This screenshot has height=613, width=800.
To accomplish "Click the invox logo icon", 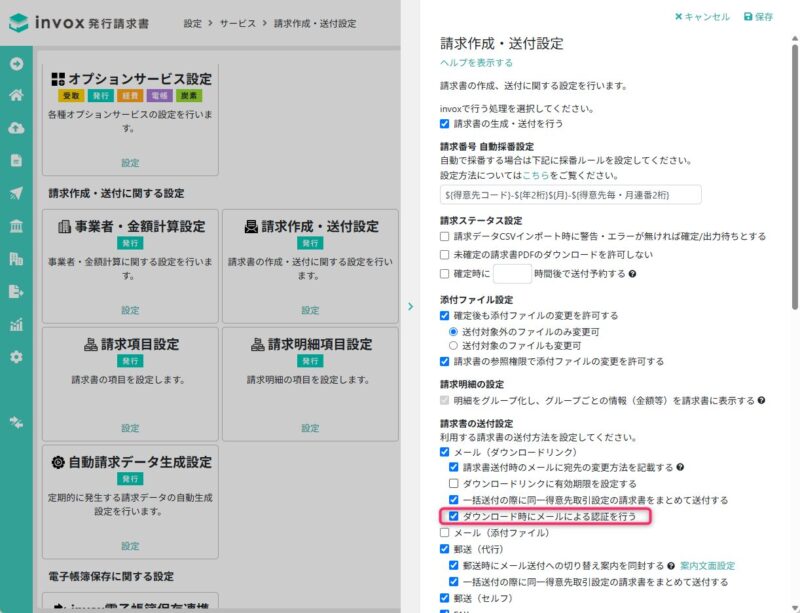I will (x=18, y=22).
